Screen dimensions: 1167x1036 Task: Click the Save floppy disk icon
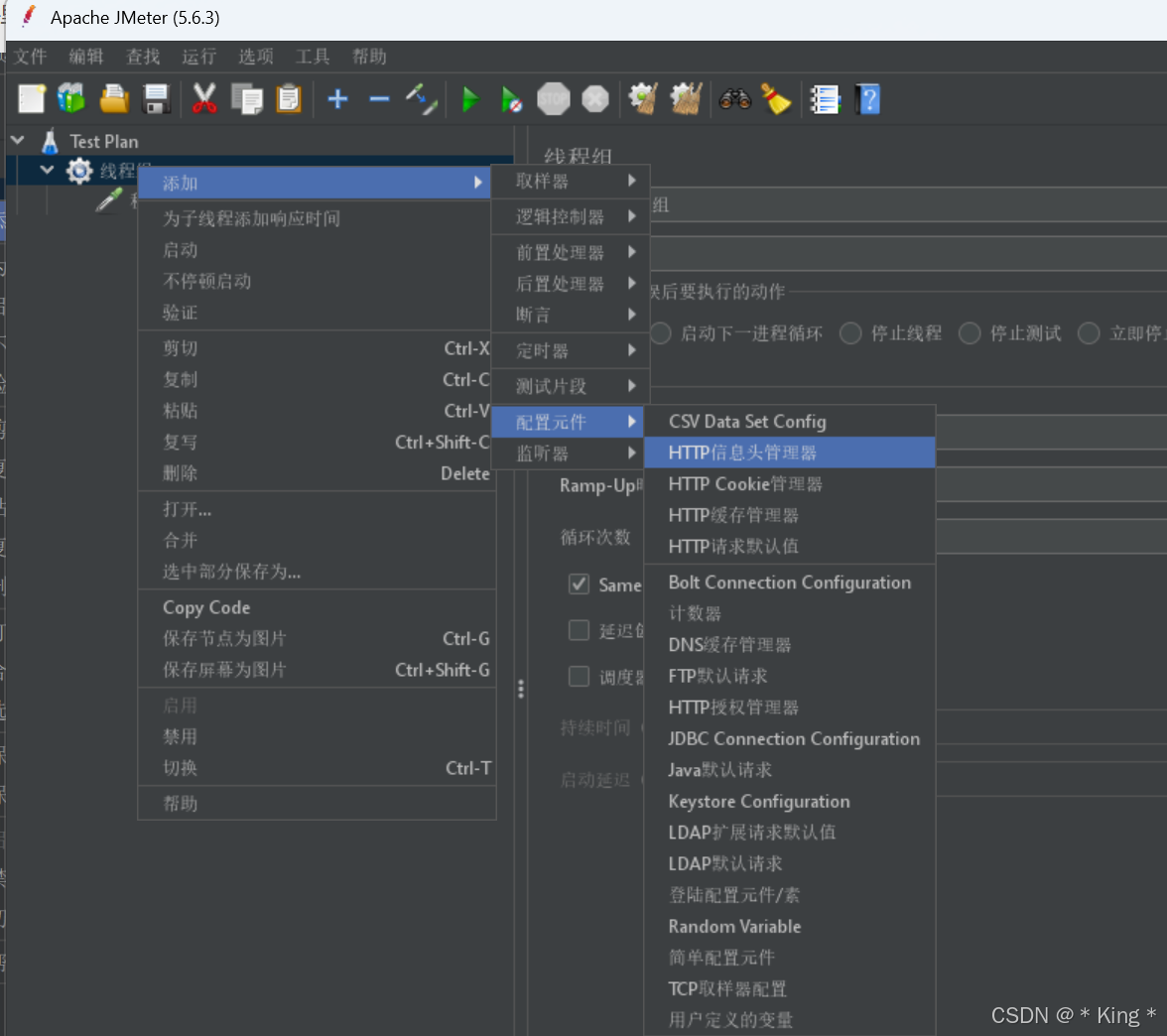coord(157,99)
